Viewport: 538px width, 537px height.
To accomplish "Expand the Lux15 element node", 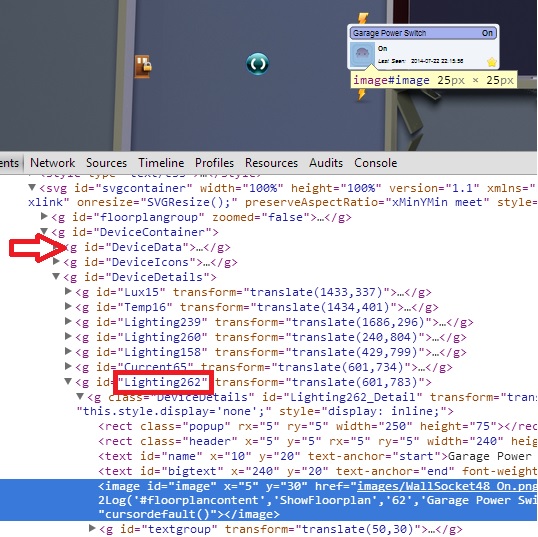I will [68, 291].
